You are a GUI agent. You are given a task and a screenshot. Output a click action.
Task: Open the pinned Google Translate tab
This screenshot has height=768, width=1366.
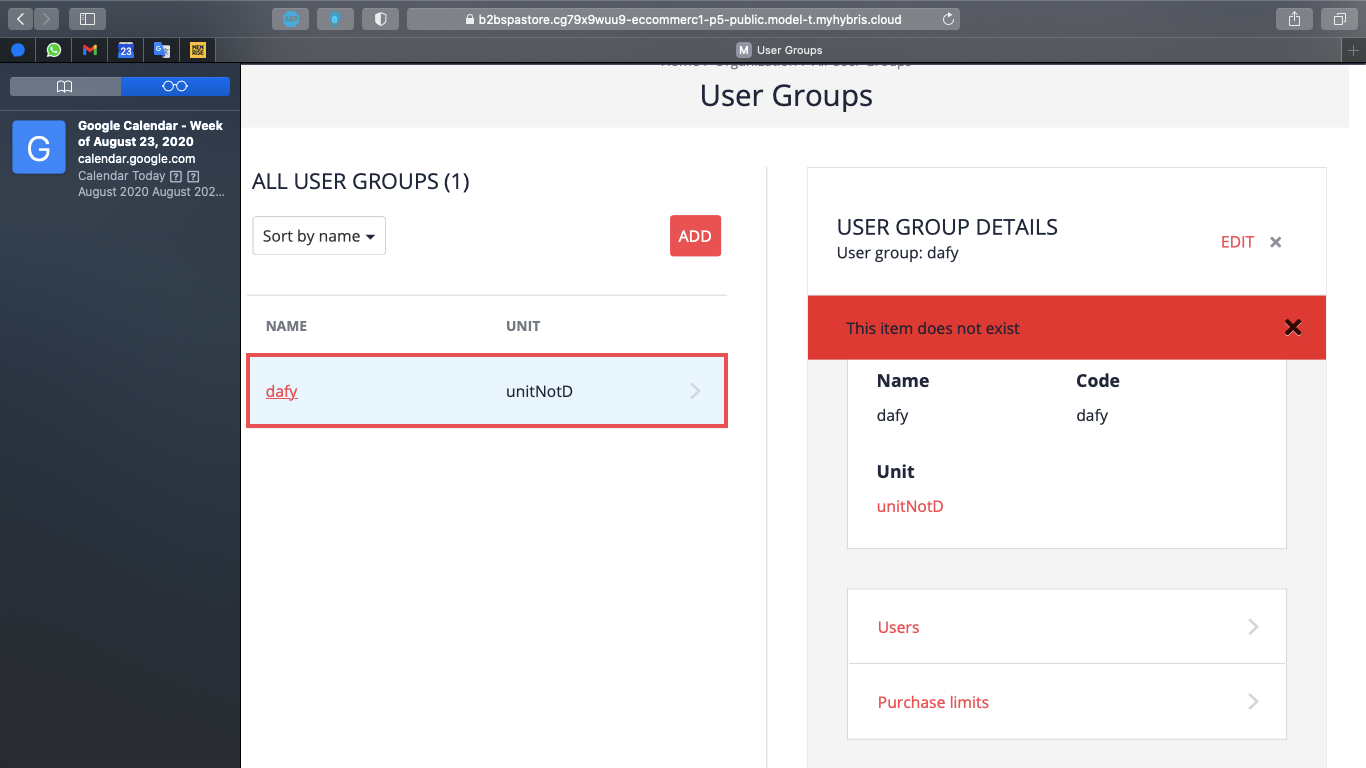click(162, 50)
